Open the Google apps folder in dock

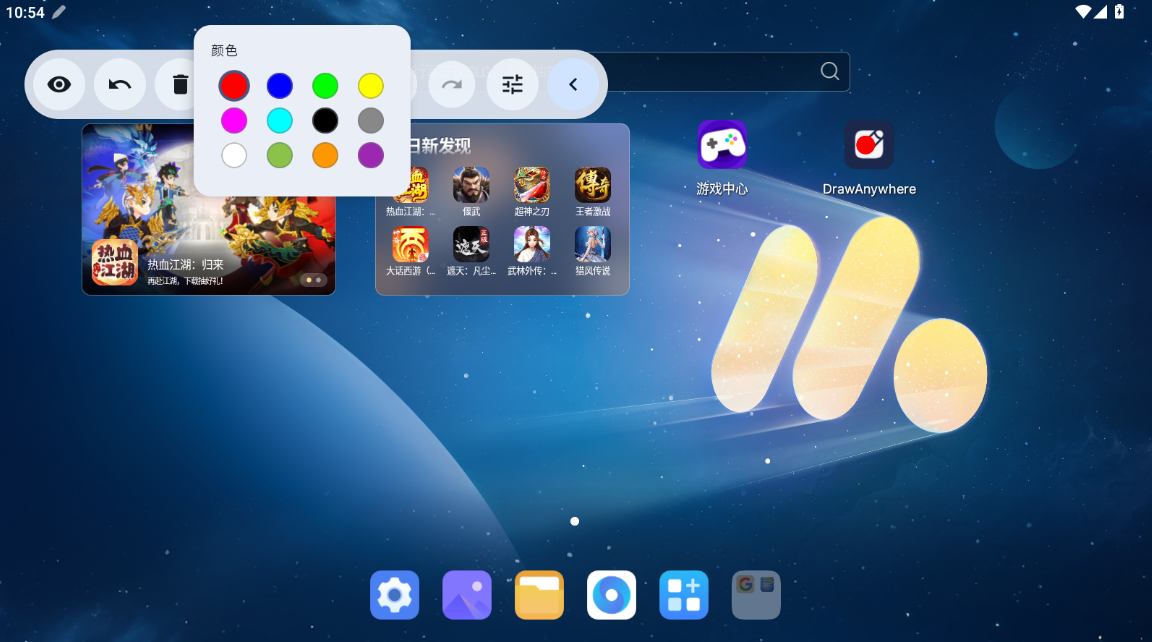point(756,596)
